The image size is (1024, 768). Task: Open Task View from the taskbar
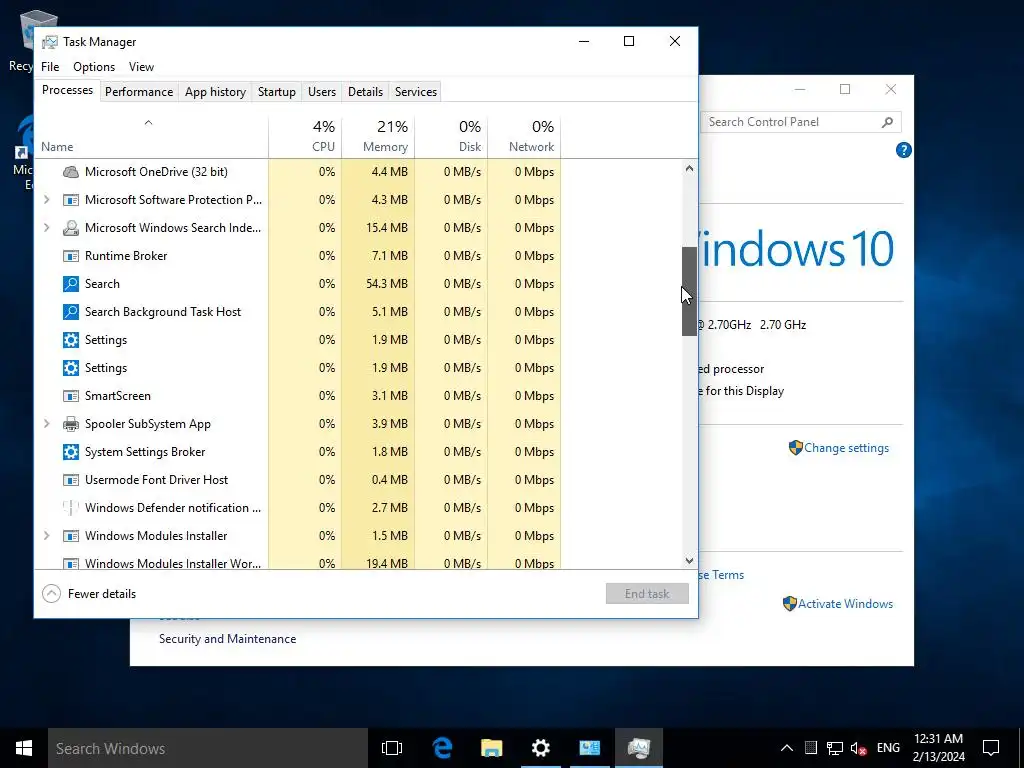[392, 748]
